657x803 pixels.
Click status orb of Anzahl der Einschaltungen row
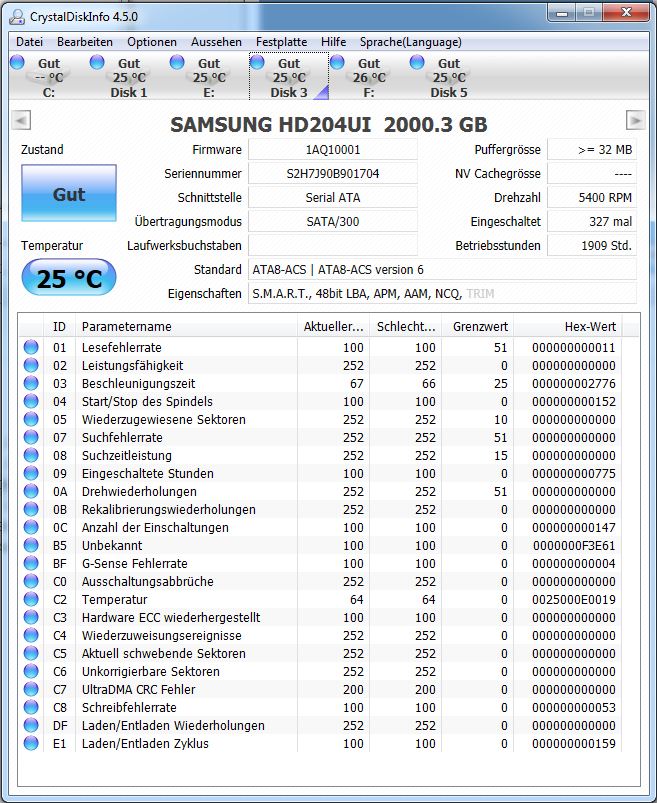[x=31, y=527]
